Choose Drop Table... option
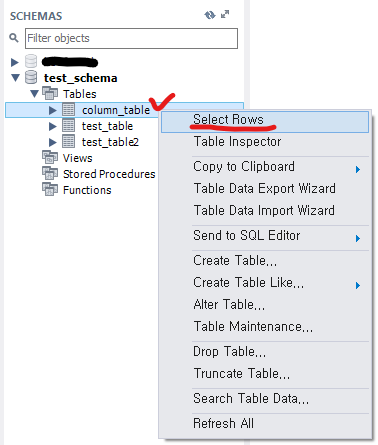 tap(230, 351)
